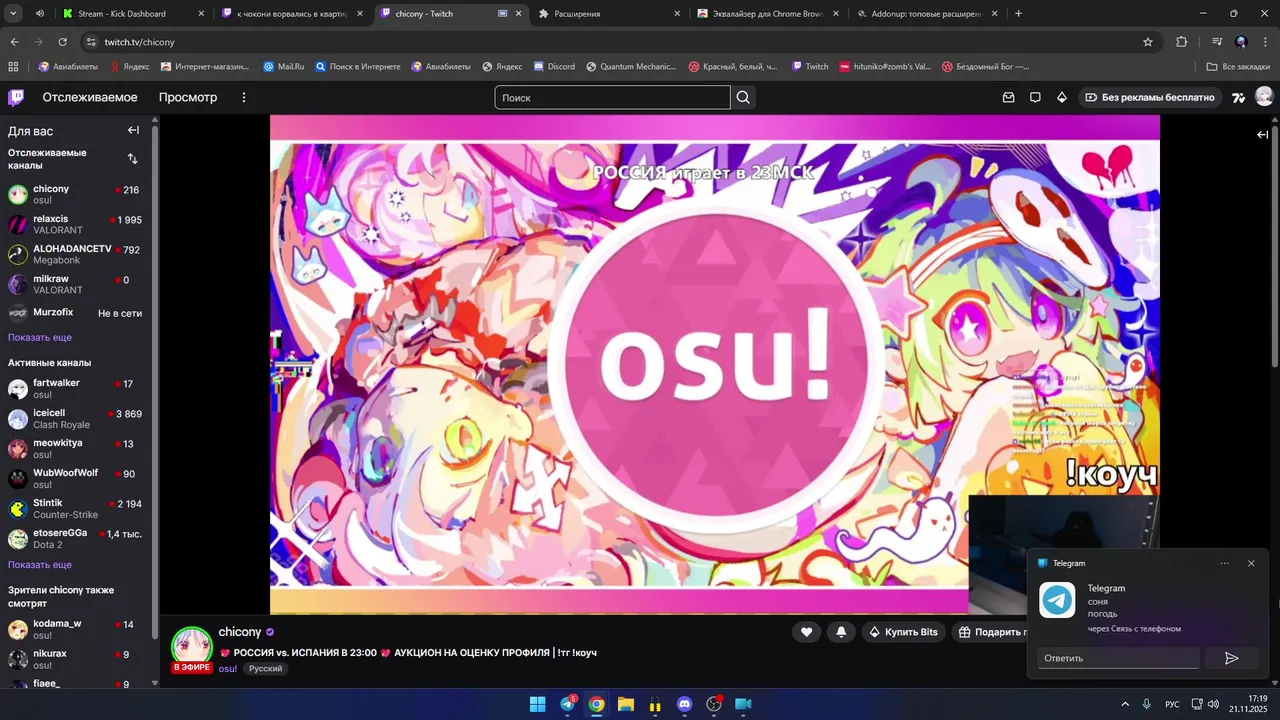Switch to Addonup browser tab
1280x720 pixels.
click(x=927, y=14)
